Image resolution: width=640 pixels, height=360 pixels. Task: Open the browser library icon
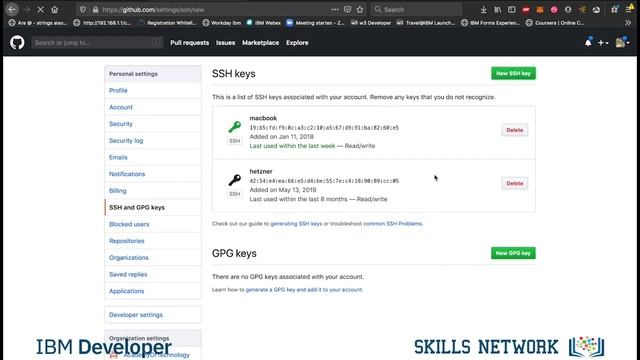click(x=498, y=9)
